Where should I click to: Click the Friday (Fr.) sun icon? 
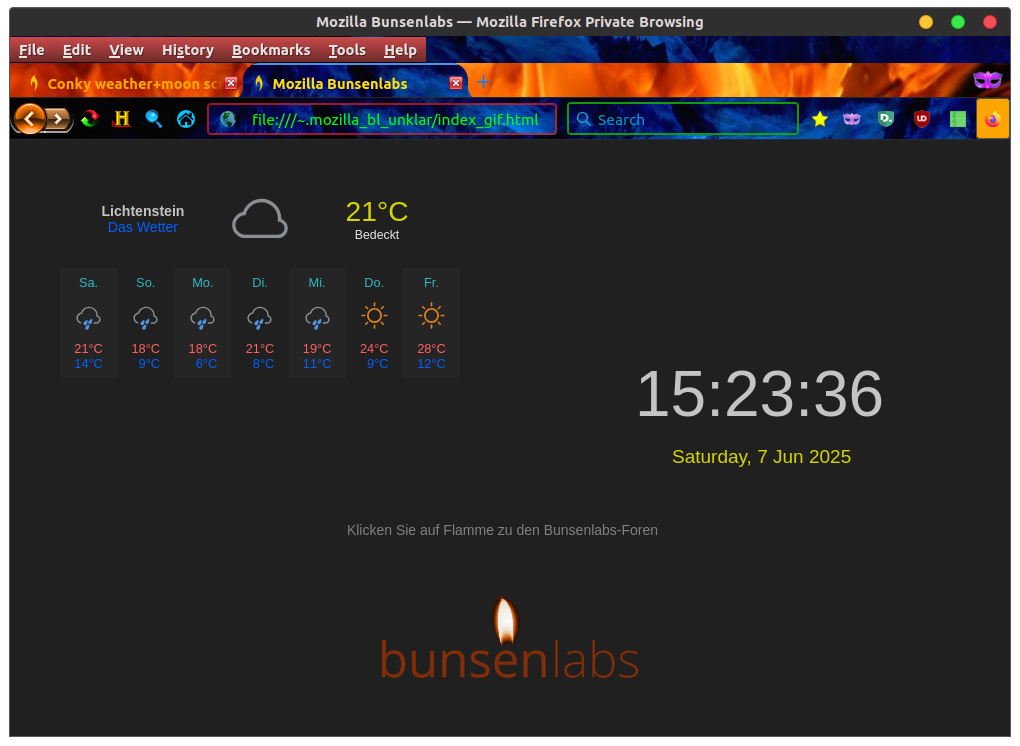[x=431, y=316]
